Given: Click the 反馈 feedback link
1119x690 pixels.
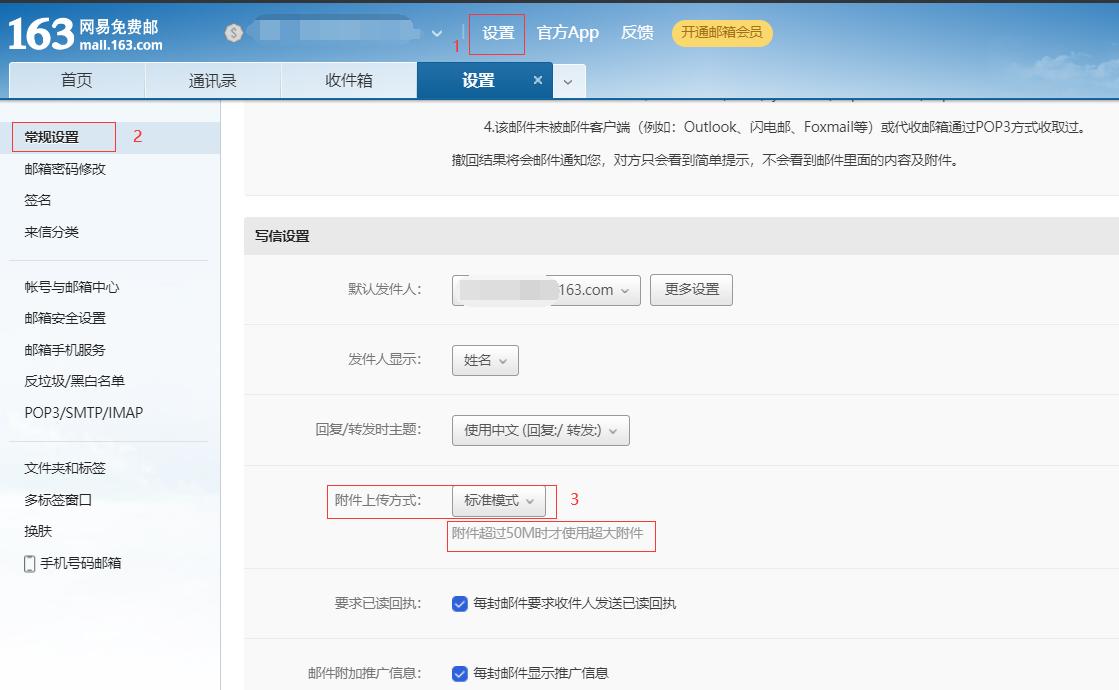Looking at the screenshot, I should click(637, 32).
